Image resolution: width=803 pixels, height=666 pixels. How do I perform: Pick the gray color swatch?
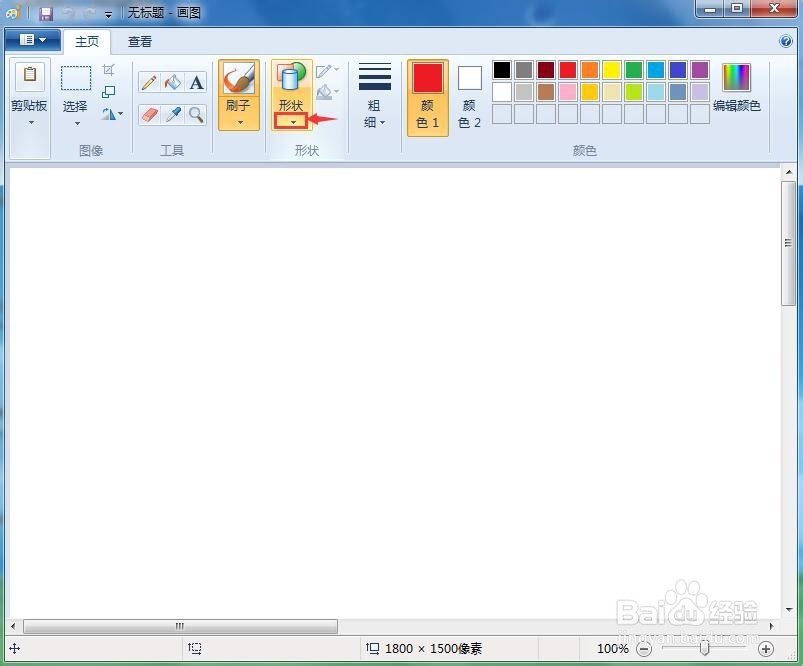[x=524, y=70]
